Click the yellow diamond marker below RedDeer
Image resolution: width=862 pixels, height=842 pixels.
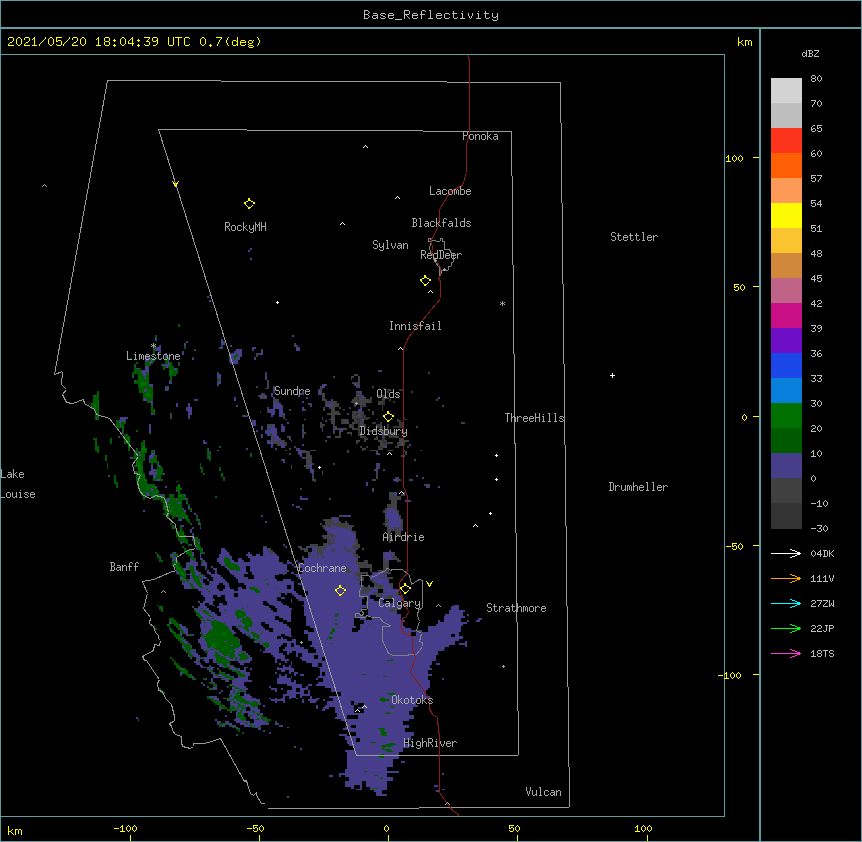point(426,281)
